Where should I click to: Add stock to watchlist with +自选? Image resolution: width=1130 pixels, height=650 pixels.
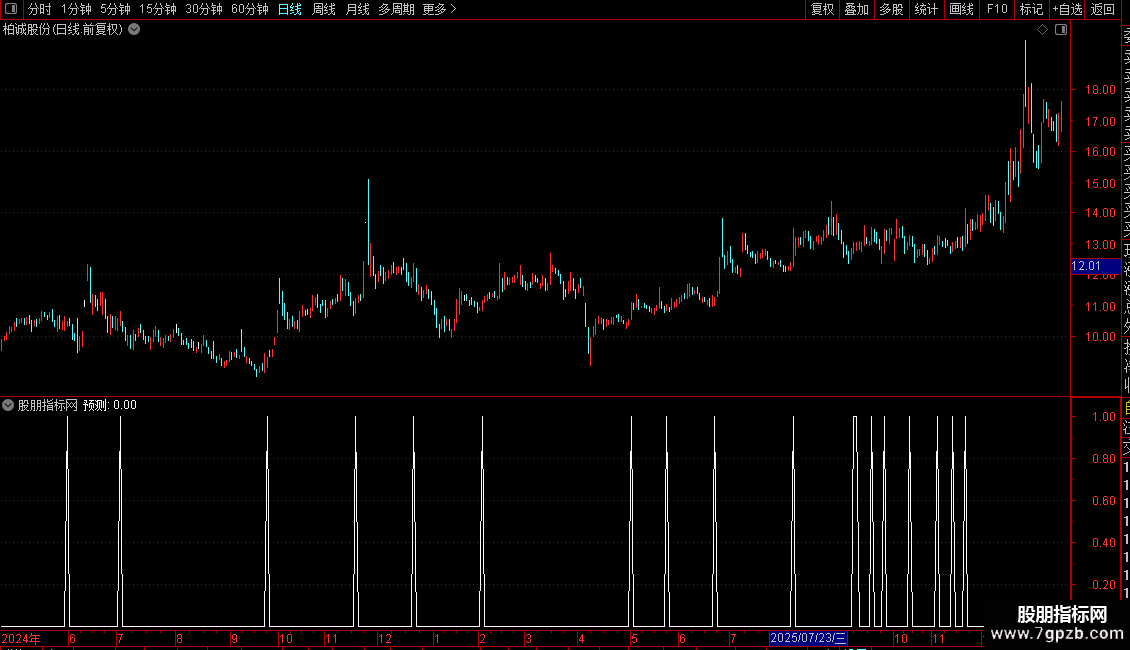1067,9
